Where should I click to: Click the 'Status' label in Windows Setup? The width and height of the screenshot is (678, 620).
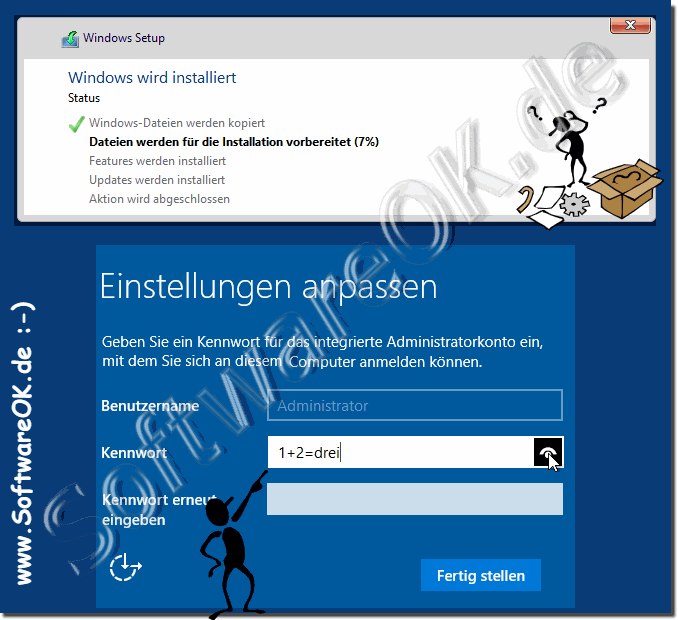[x=84, y=98]
